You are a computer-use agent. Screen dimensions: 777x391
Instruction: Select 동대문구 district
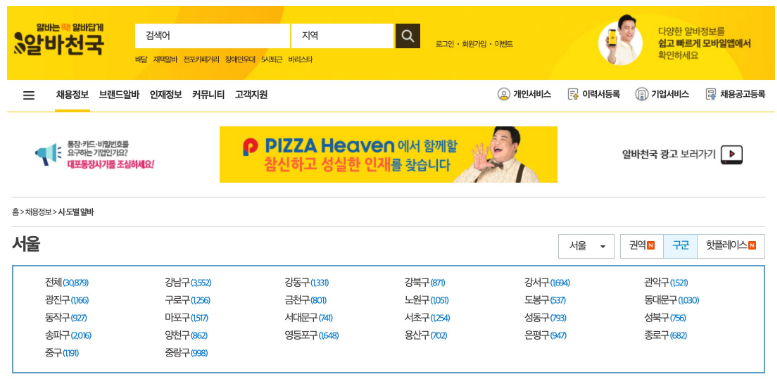671,300
